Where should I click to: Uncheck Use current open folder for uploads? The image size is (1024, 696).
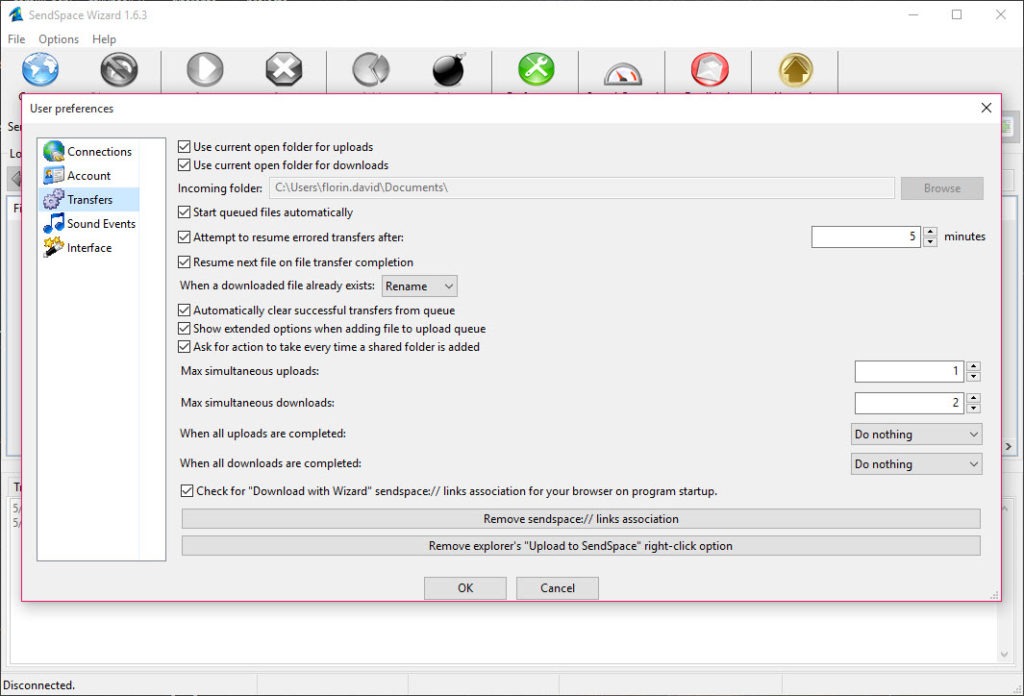point(184,146)
